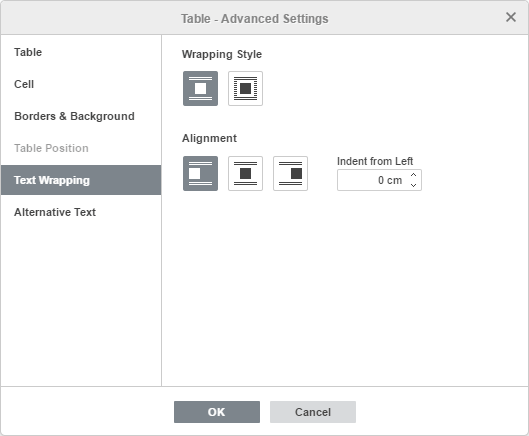
Task: Switch to Borders & Background tab
Action: coord(81,116)
